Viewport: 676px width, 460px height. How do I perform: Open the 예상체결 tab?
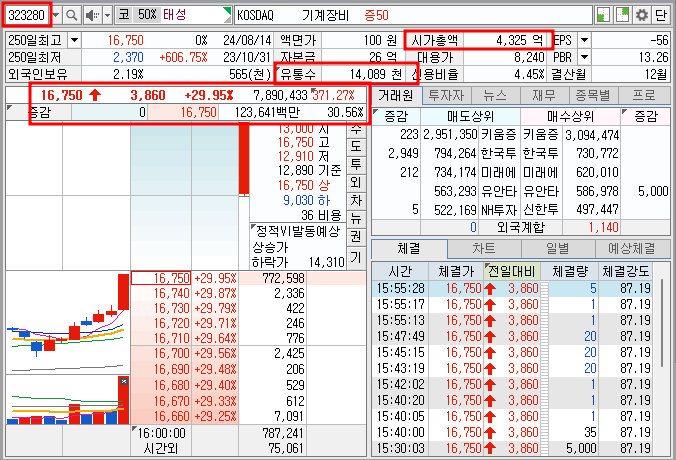coord(632,249)
